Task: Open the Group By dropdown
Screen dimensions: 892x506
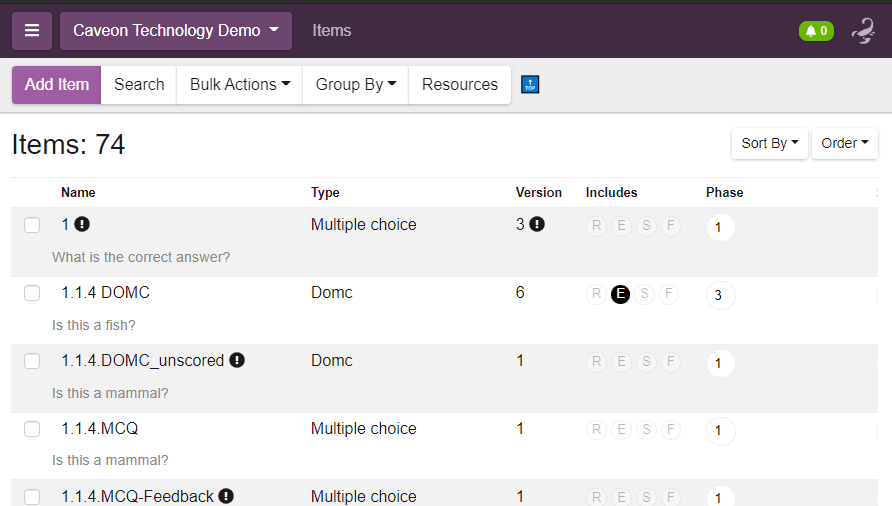Action: [356, 85]
